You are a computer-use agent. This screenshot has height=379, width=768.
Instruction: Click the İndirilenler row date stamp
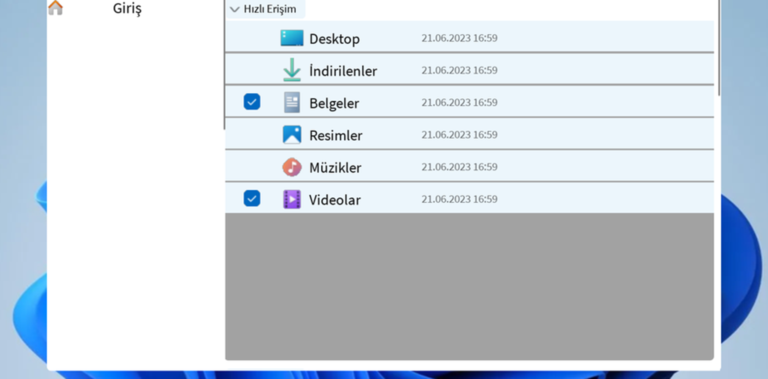459,71
